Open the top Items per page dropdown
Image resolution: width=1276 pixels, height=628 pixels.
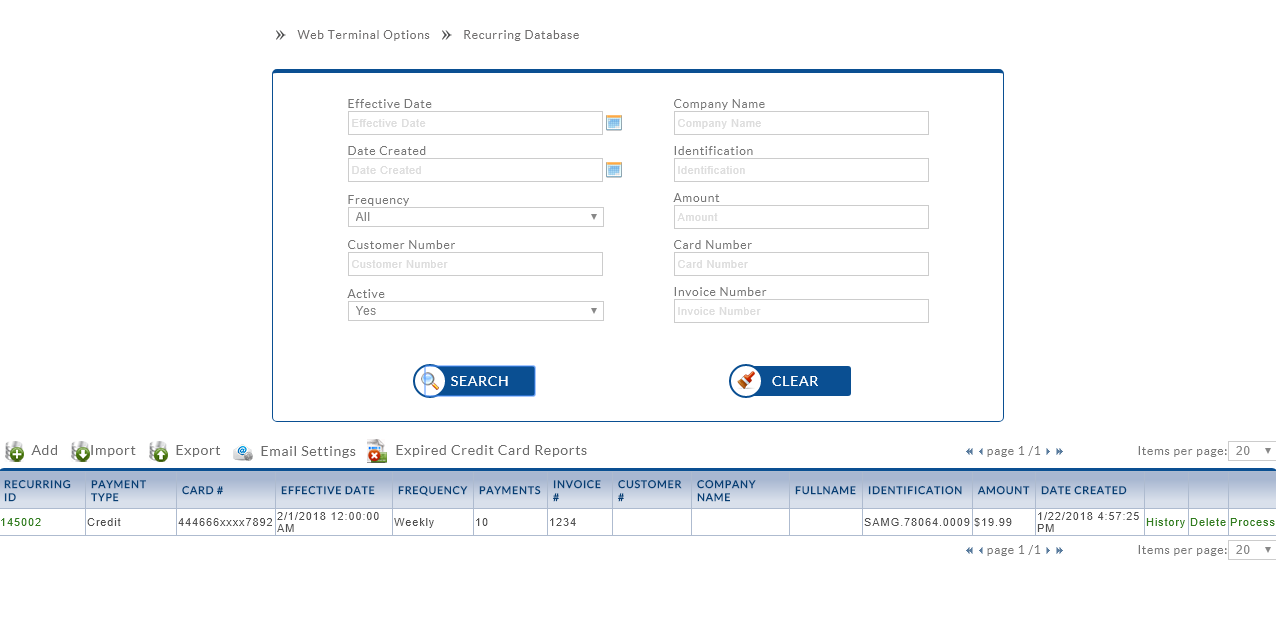tap(1251, 451)
